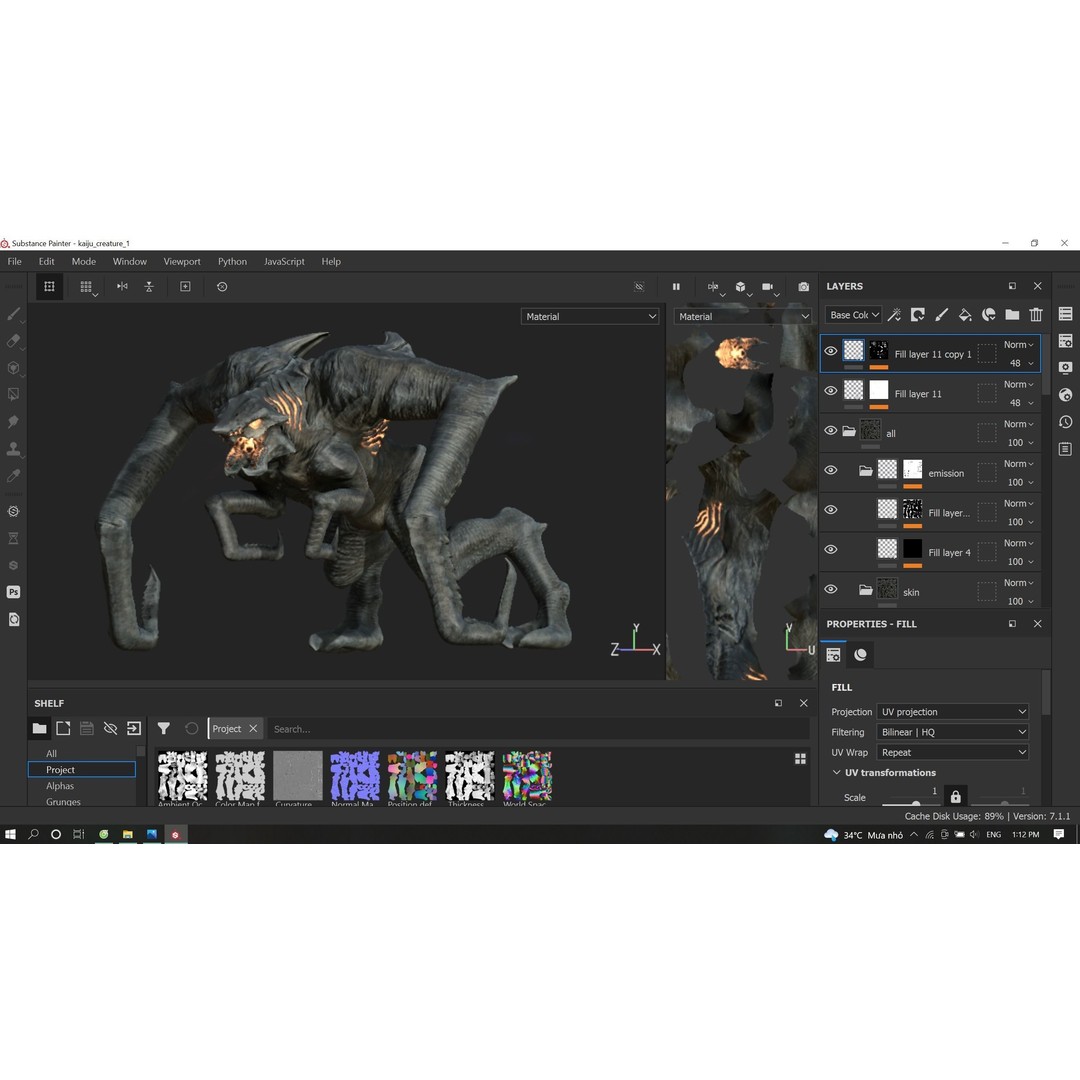
Task: Open the UV Wrap Repeat dropdown
Action: [953, 752]
